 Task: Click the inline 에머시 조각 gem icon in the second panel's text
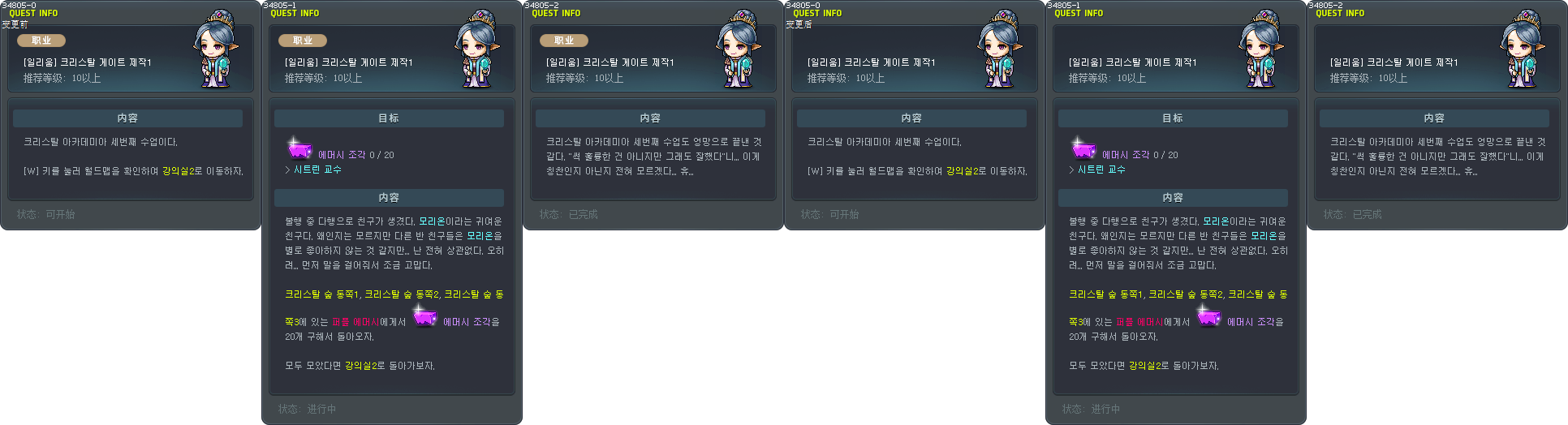pyautogui.click(x=425, y=316)
